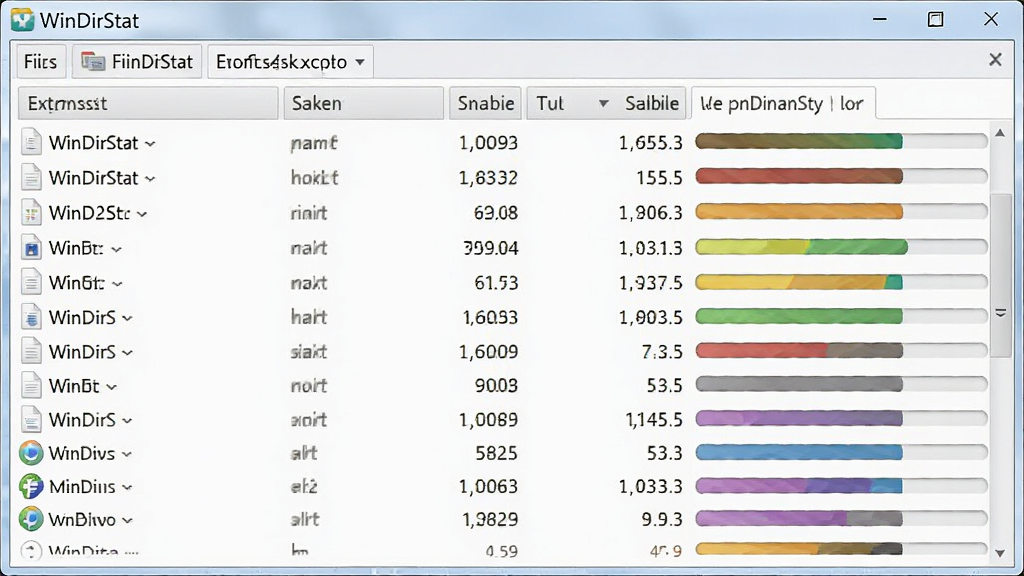The image size is (1024, 576).
Task: Select the value 1,937.5
Action: pyautogui.click(x=650, y=283)
